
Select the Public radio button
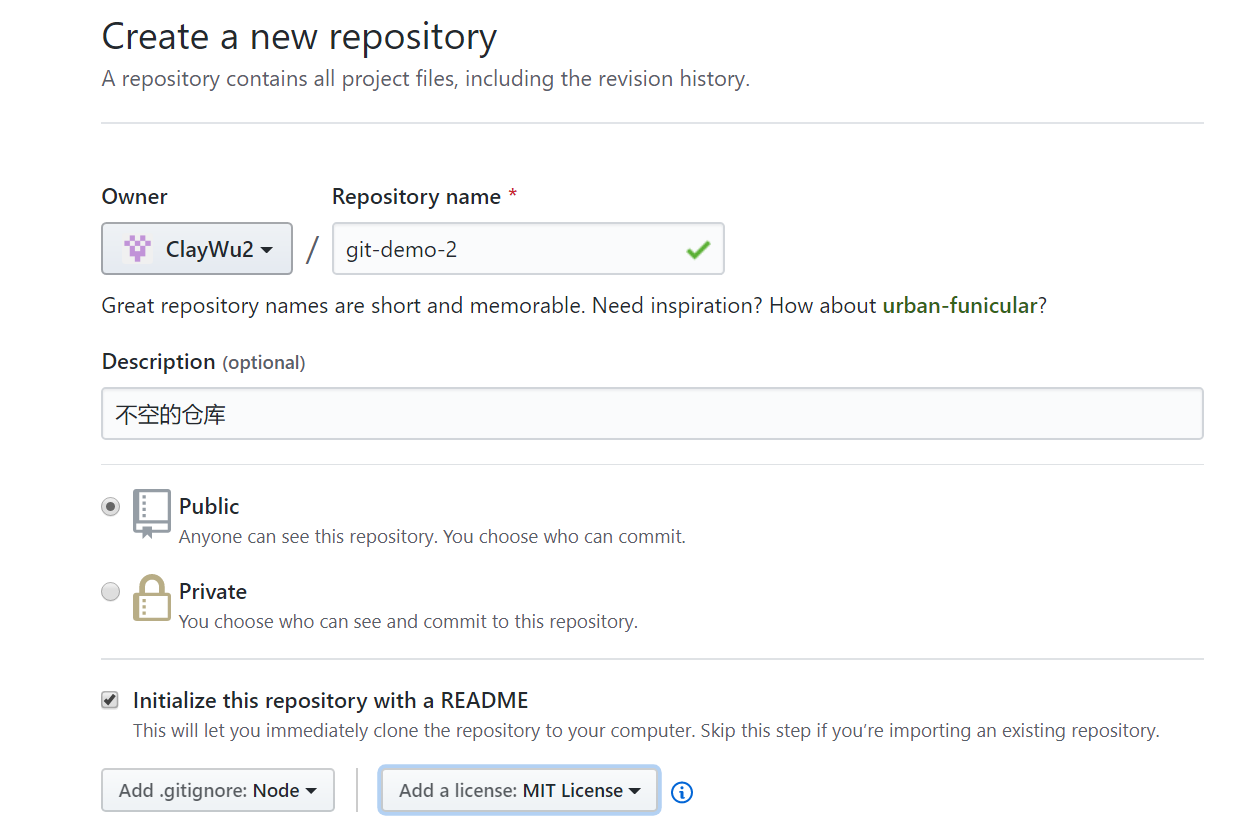click(x=111, y=507)
